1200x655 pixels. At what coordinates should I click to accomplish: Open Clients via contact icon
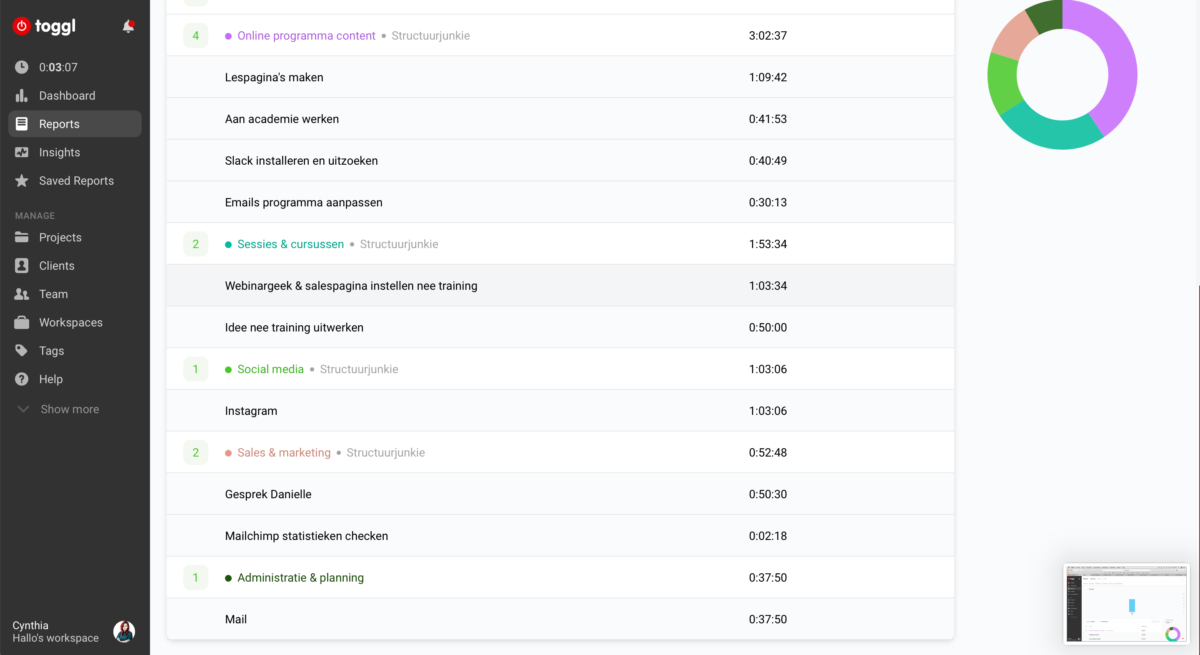(x=22, y=266)
